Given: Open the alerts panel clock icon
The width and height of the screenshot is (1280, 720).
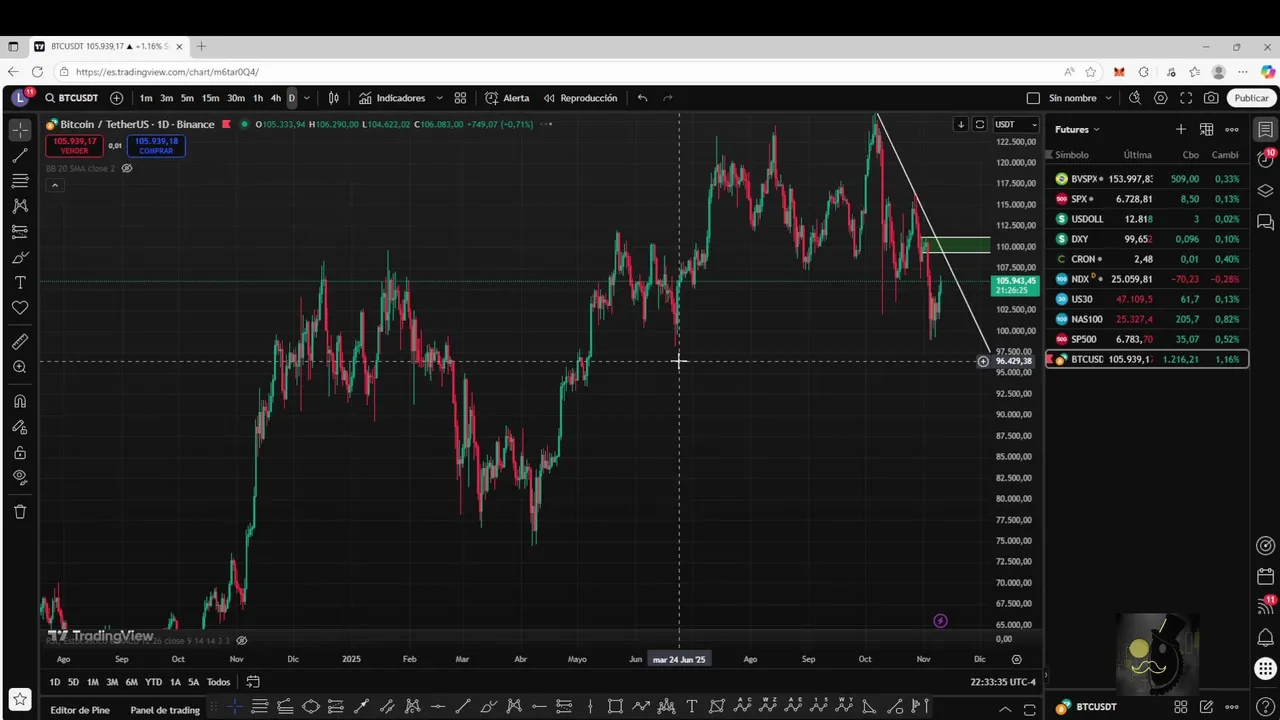Looking at the screenshot, I should [x=1265, y=160].
